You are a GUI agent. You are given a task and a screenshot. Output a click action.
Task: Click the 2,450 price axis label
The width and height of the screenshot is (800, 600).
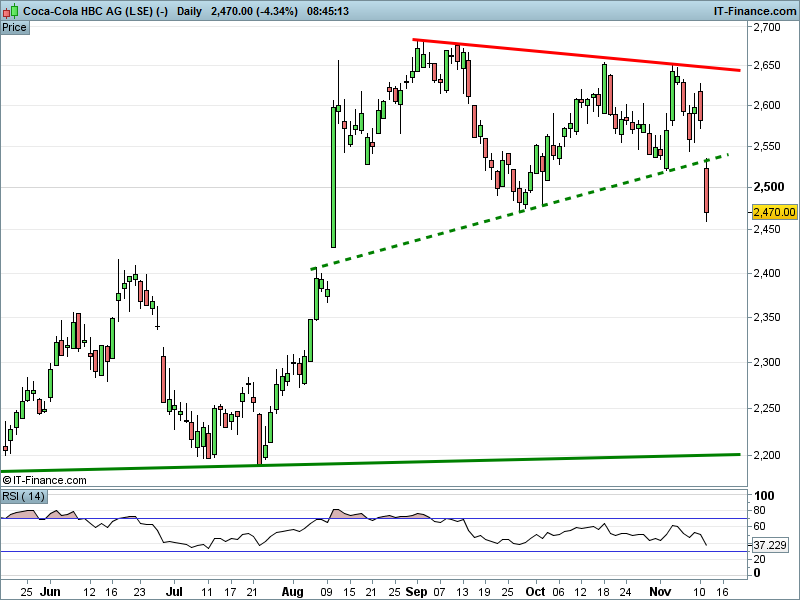[x=767, y=229]
